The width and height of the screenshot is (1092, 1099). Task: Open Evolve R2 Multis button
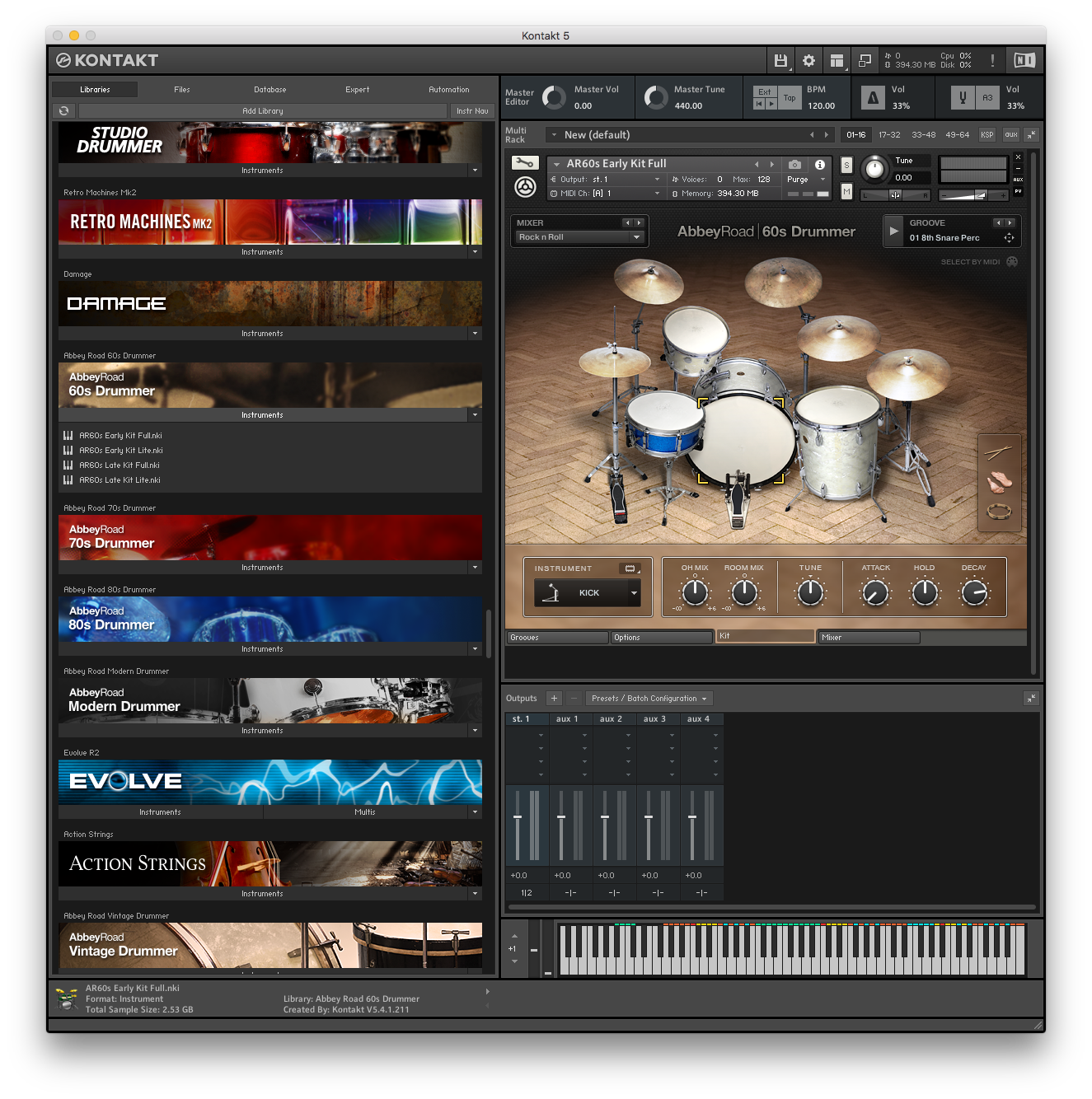(365, 812)
